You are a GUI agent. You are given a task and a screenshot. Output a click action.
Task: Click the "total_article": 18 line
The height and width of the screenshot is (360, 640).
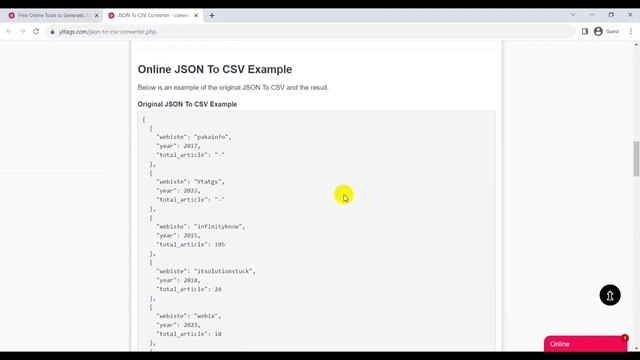coord(189,334)
